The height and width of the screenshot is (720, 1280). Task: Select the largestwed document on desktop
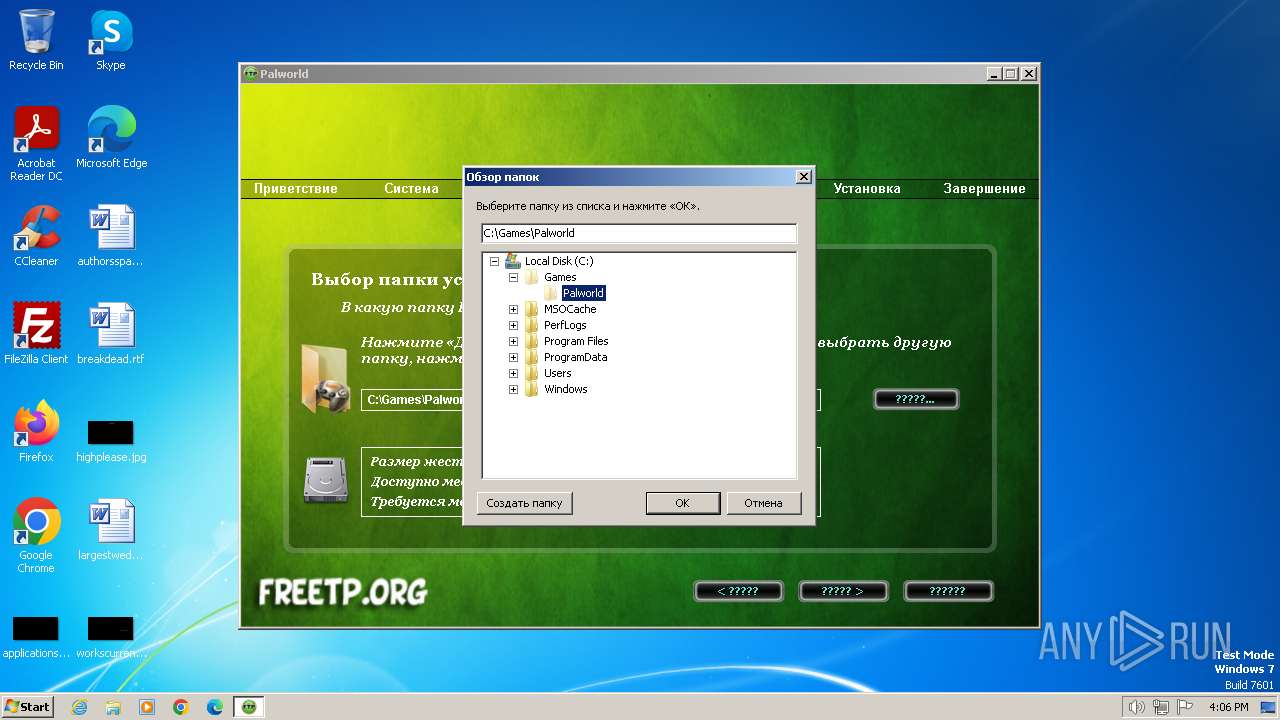click(x=110, y=530)
